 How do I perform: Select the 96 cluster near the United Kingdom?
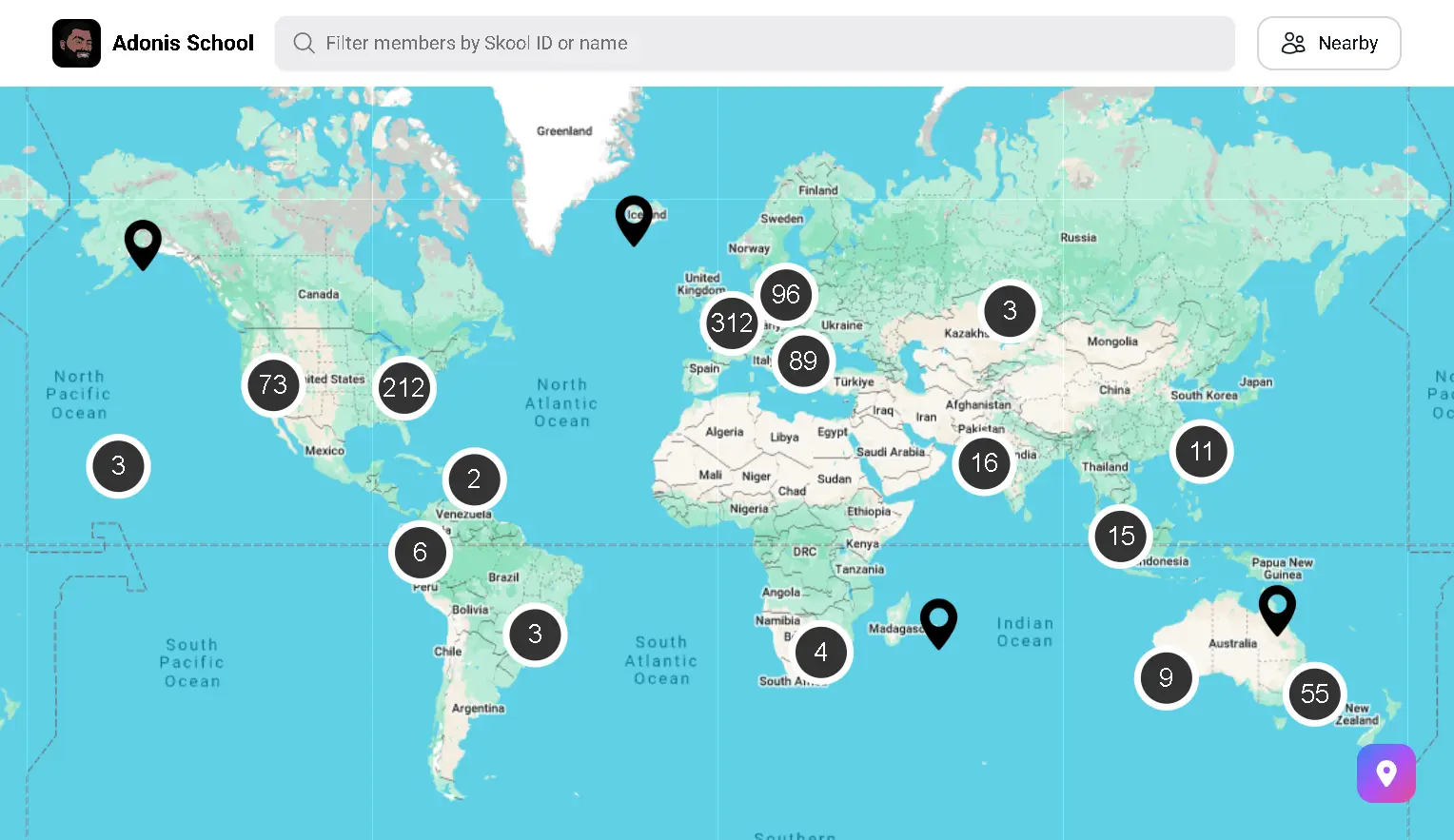pyautogui.click(x=786, y=295)
